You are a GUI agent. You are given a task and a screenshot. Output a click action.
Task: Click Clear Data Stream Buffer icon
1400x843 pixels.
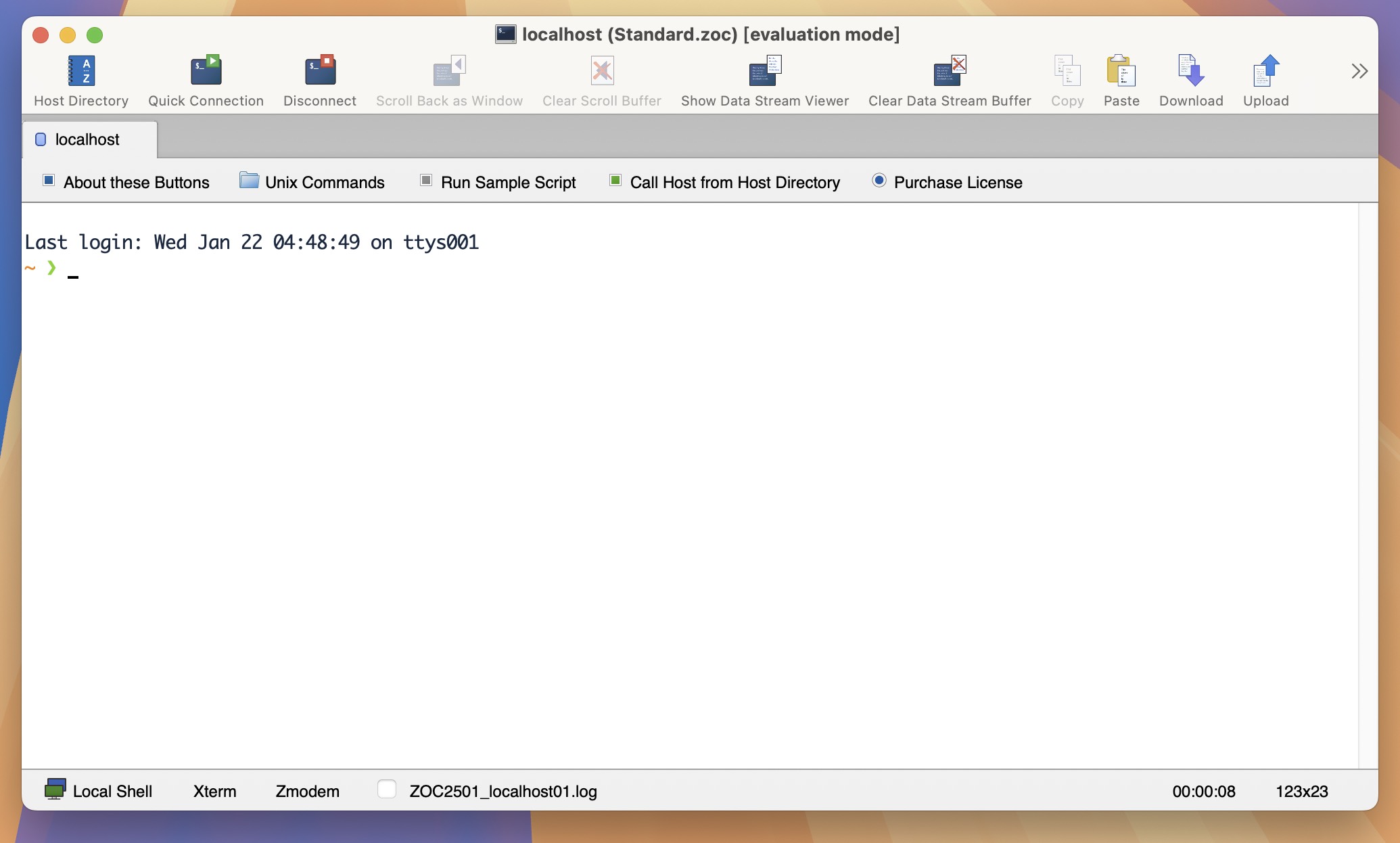point(949,71)
